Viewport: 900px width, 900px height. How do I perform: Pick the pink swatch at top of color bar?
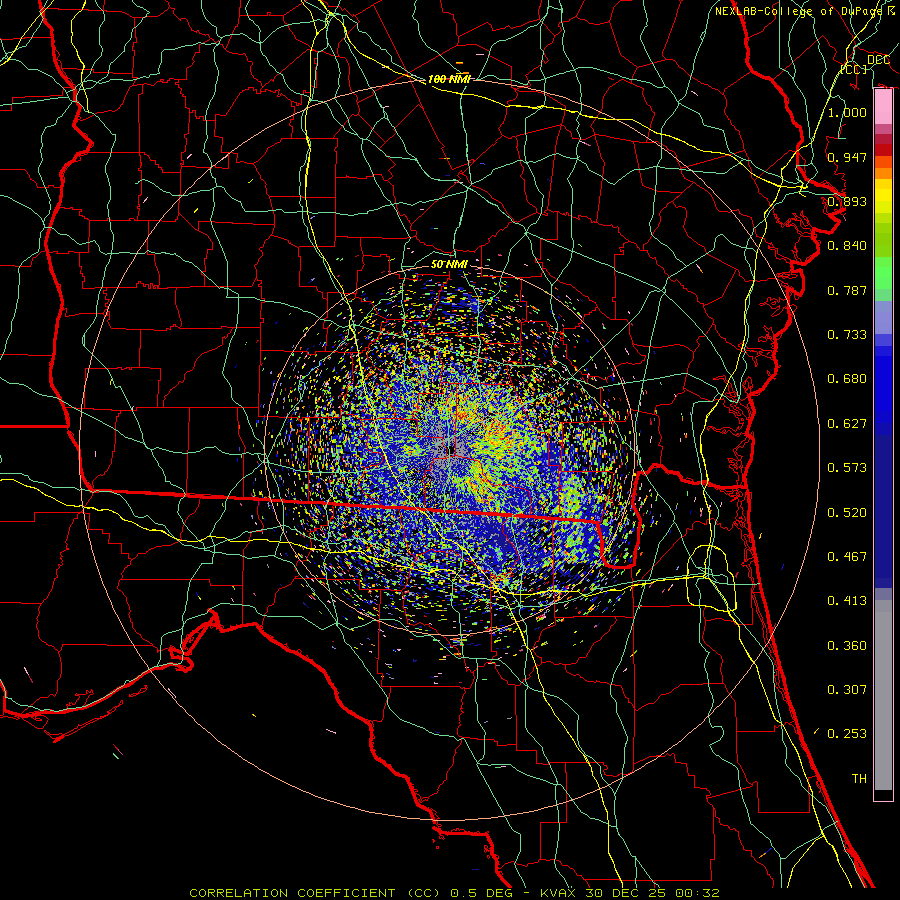[x=883, y=107]
